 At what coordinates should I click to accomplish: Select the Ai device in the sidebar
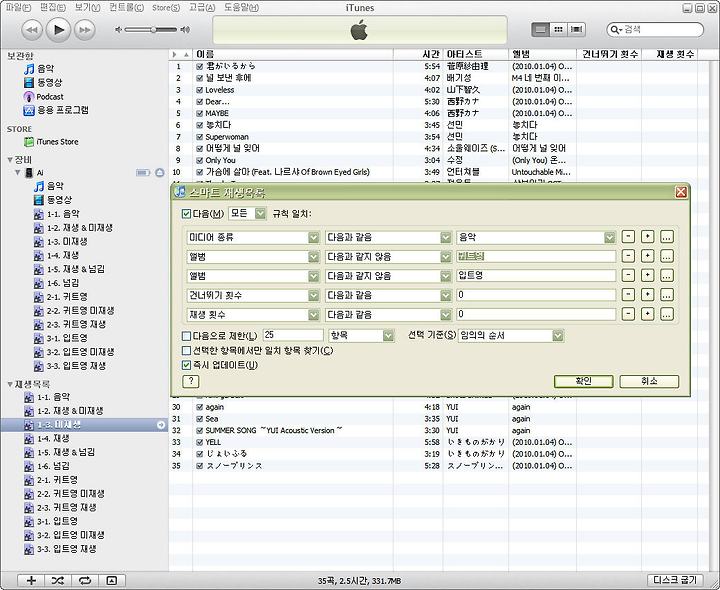(x=40, y=173)
